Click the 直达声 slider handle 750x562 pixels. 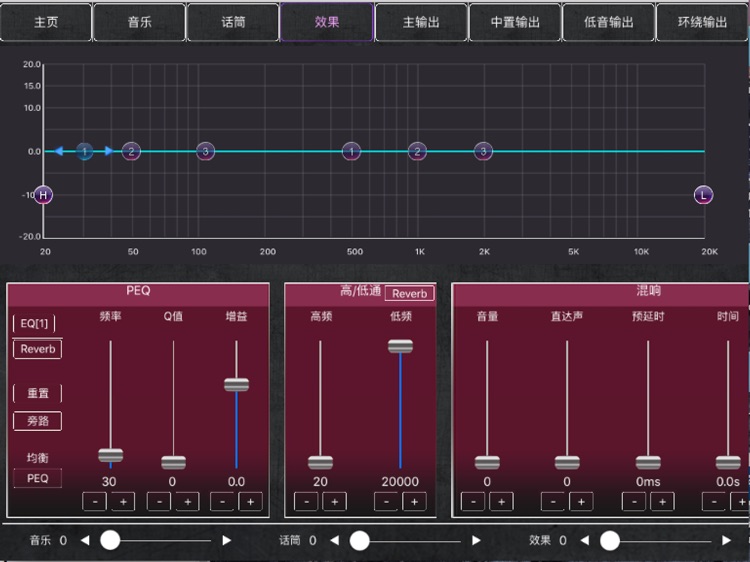point(567,463)
